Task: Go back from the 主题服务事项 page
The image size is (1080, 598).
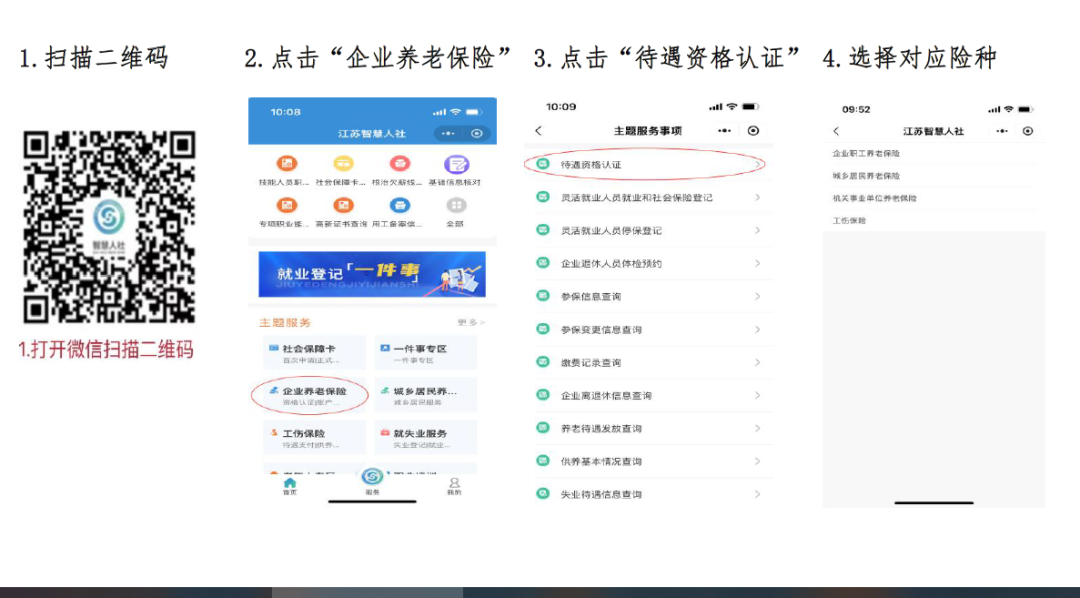Action: coord(539,130)
